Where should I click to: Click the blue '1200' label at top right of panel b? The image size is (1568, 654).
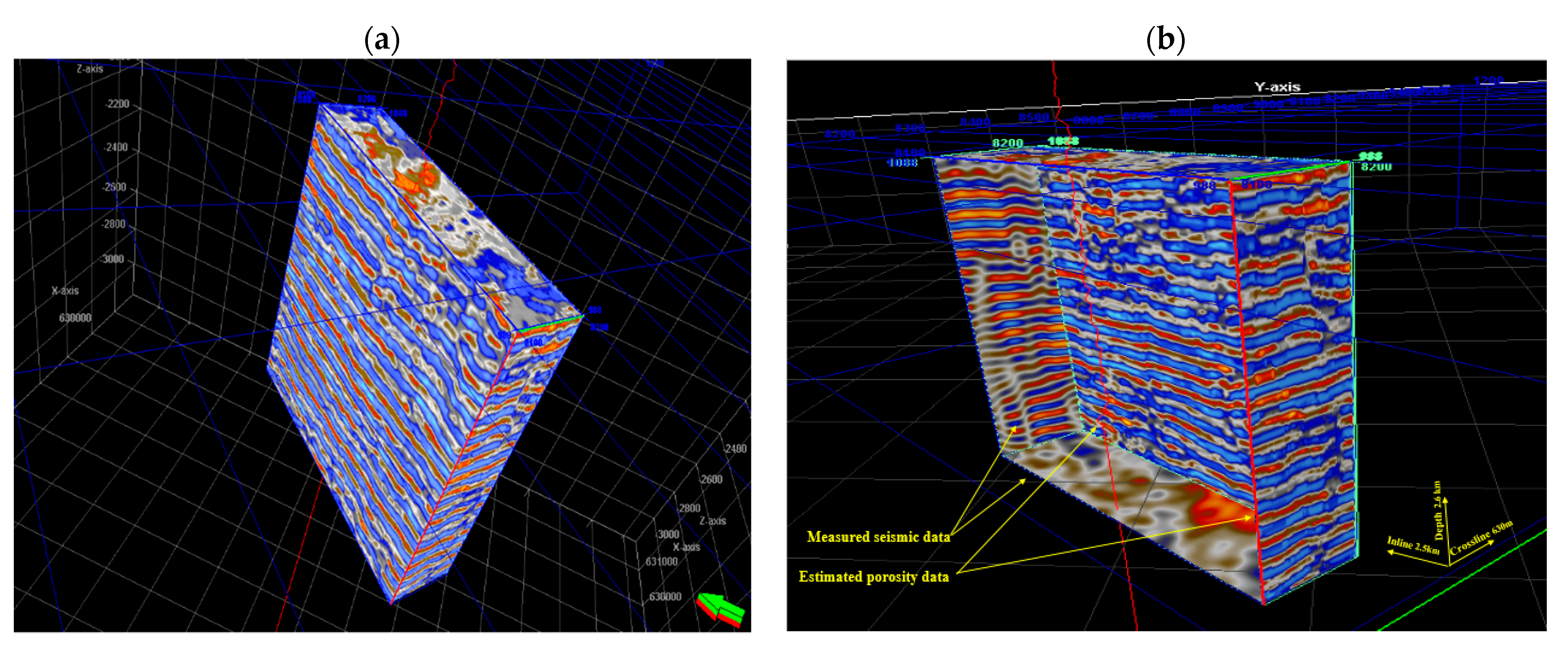coord(1488,81)
